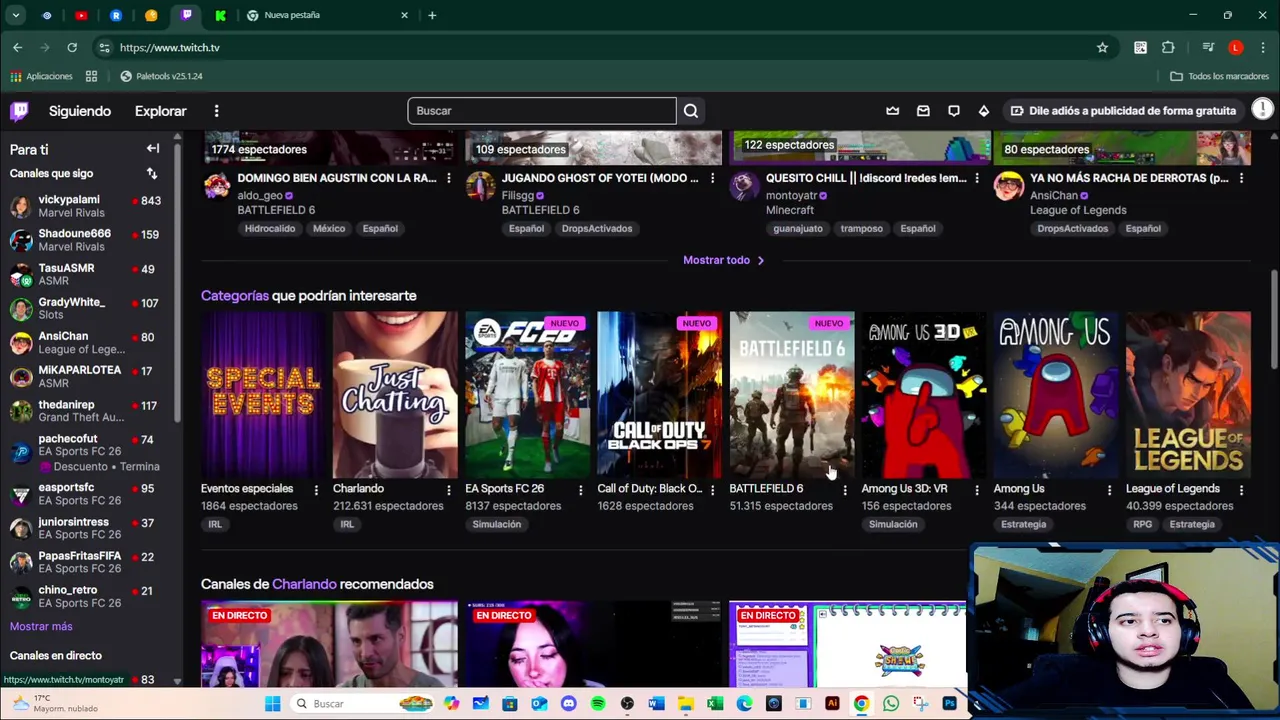Open the Get Bits diamond icon
The image size is (1280, 720).
pos(984,111)
